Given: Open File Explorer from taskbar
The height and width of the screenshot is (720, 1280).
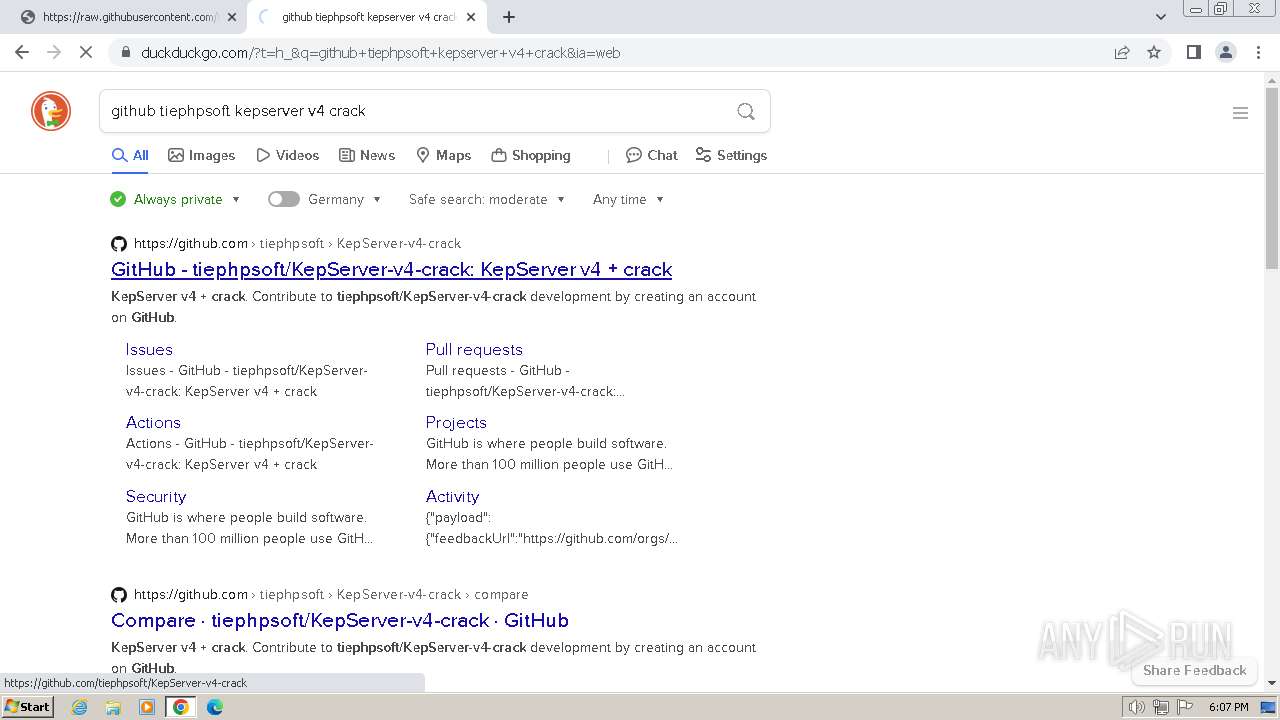Looking at the screenshot, I should tap(113, 707).
